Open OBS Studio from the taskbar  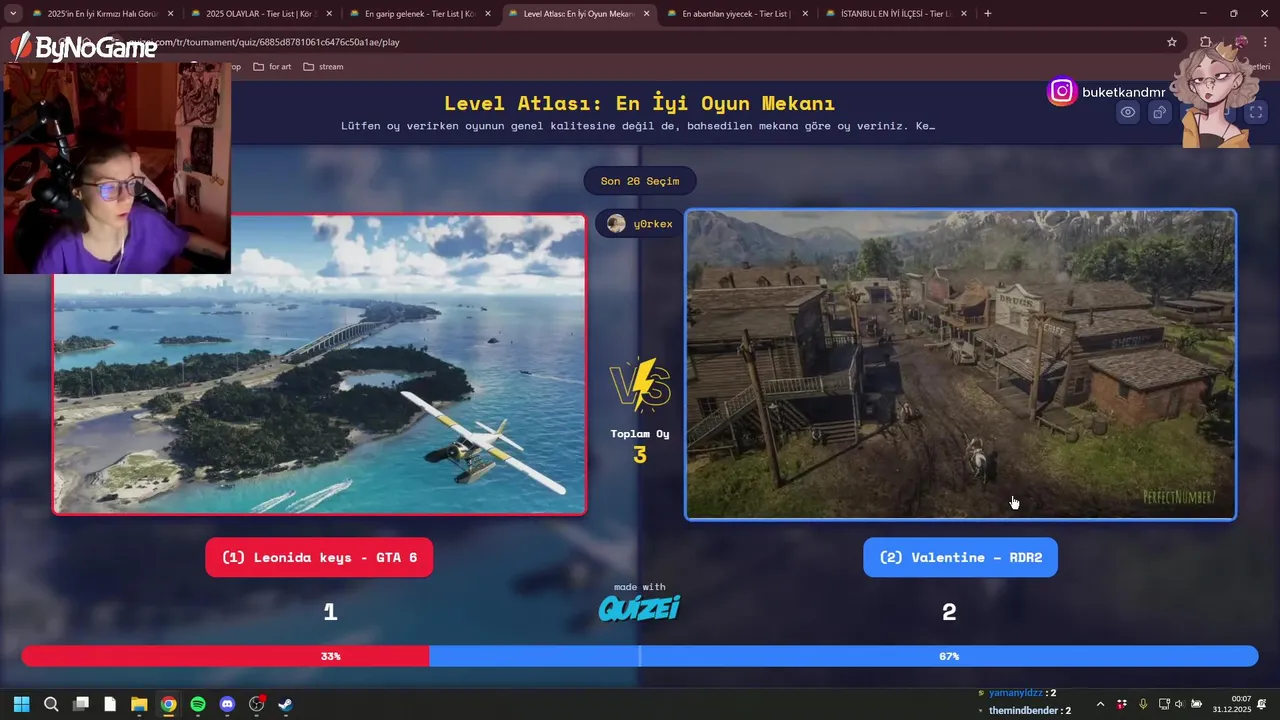click(256, 704)
